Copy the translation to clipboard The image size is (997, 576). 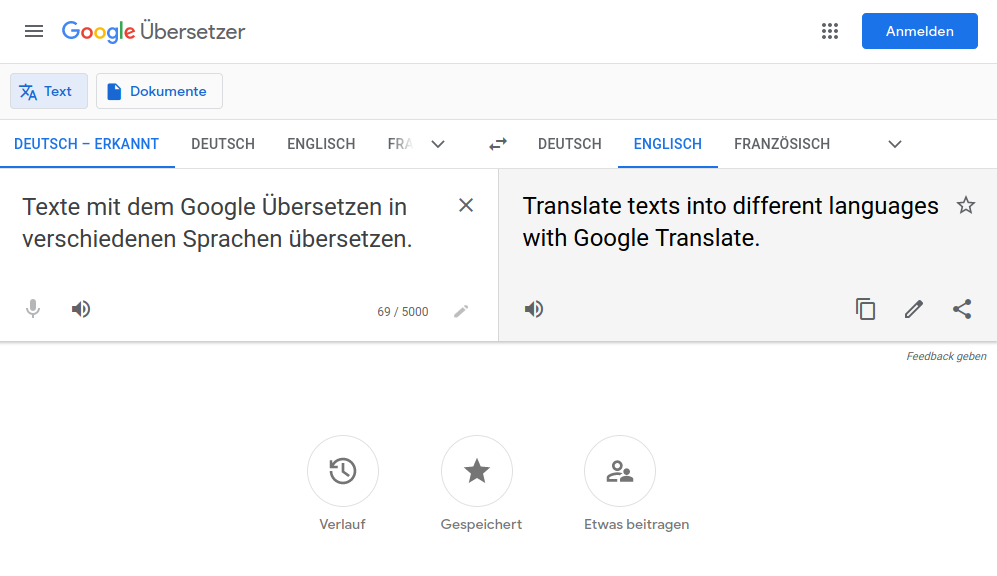(x=865, y=309)
